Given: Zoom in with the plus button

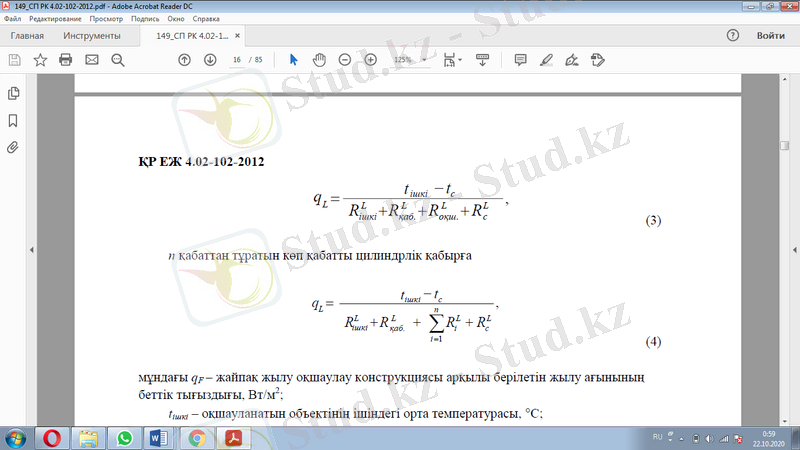Looking at the screenshot, I should click(x=371, y=60).
